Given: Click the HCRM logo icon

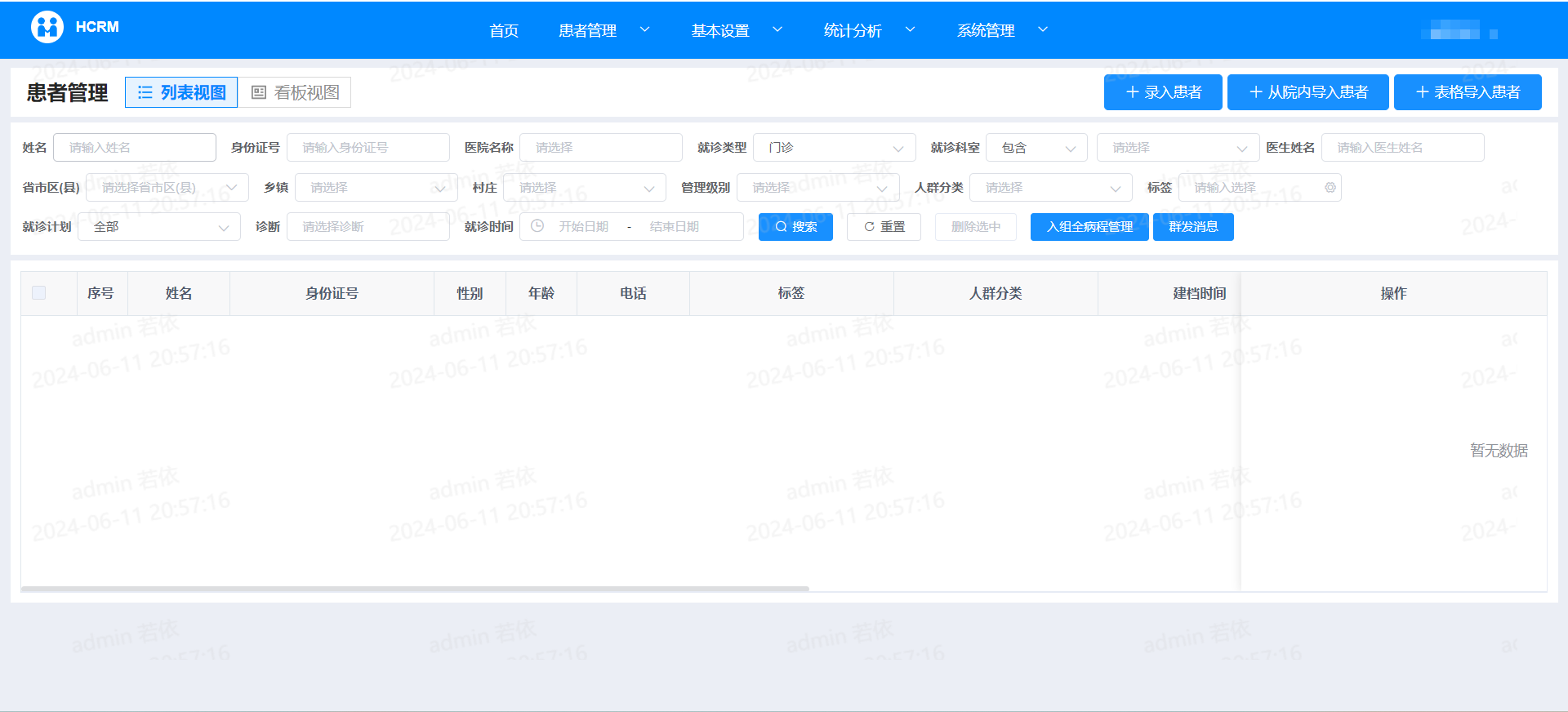Looking at the screenshot, I should (x=47, y=27).
